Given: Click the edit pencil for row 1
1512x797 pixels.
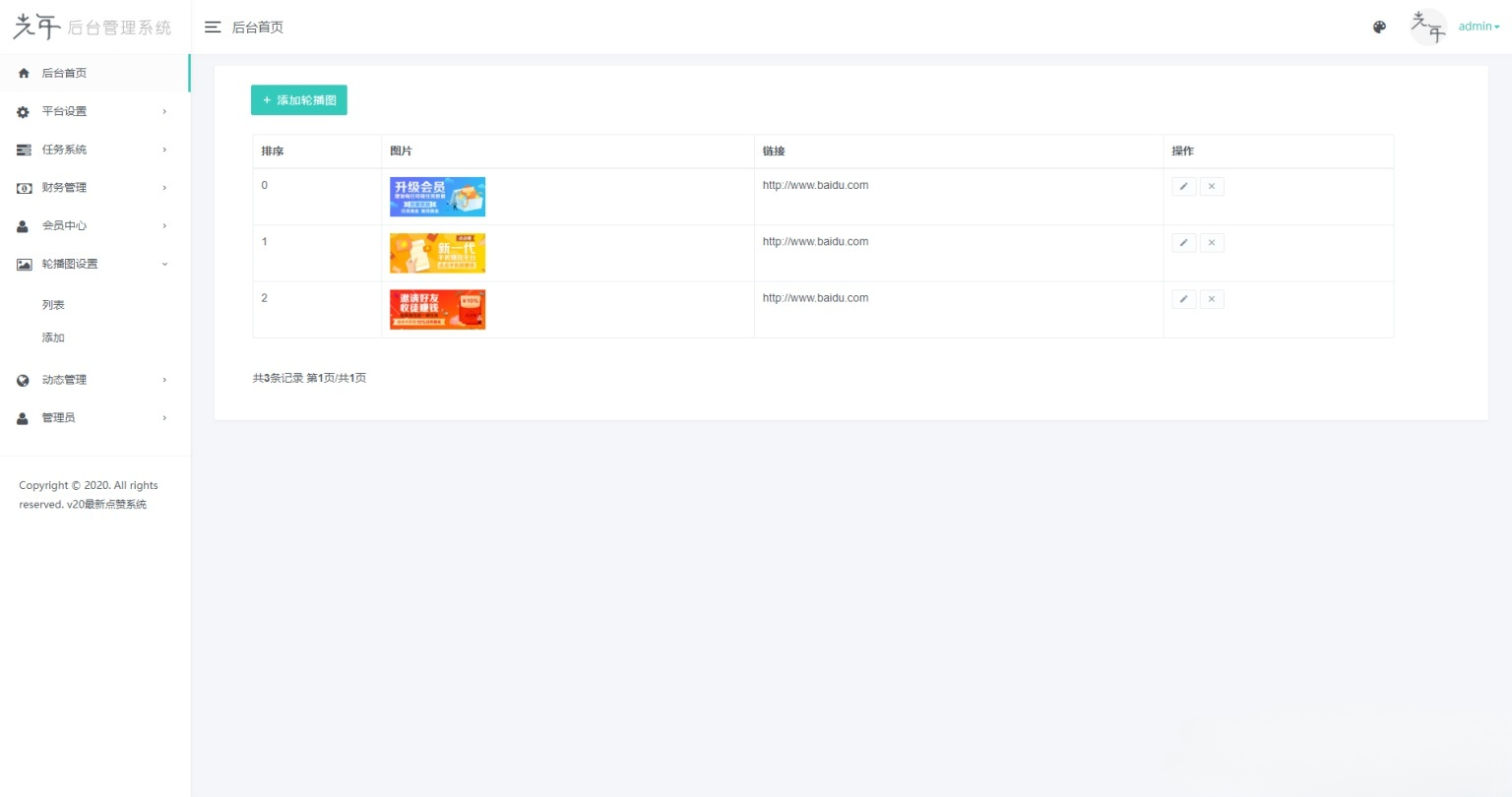Looking at the screenshot, I should 1184,242.
